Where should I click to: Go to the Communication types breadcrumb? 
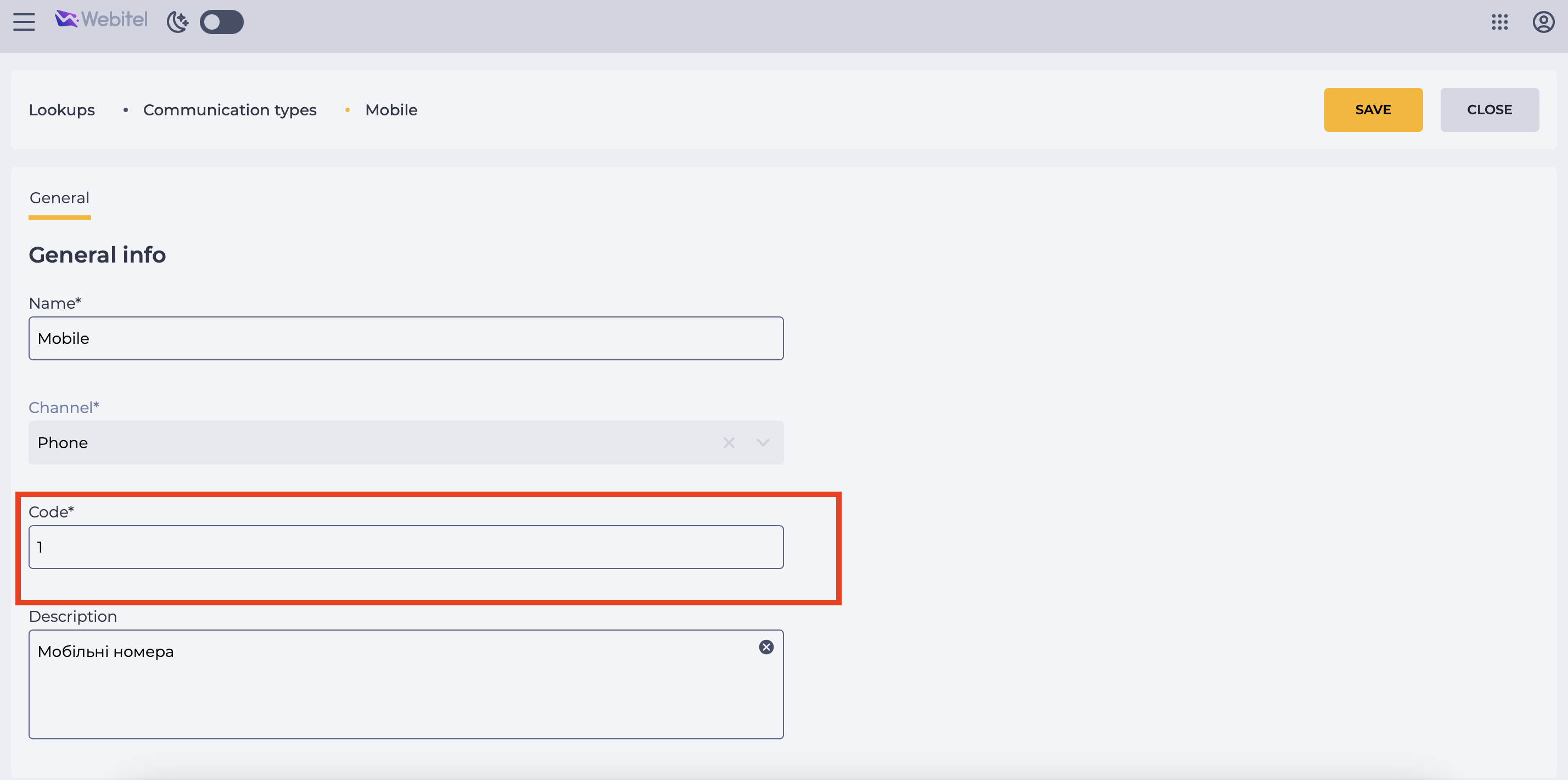(230, 110)
